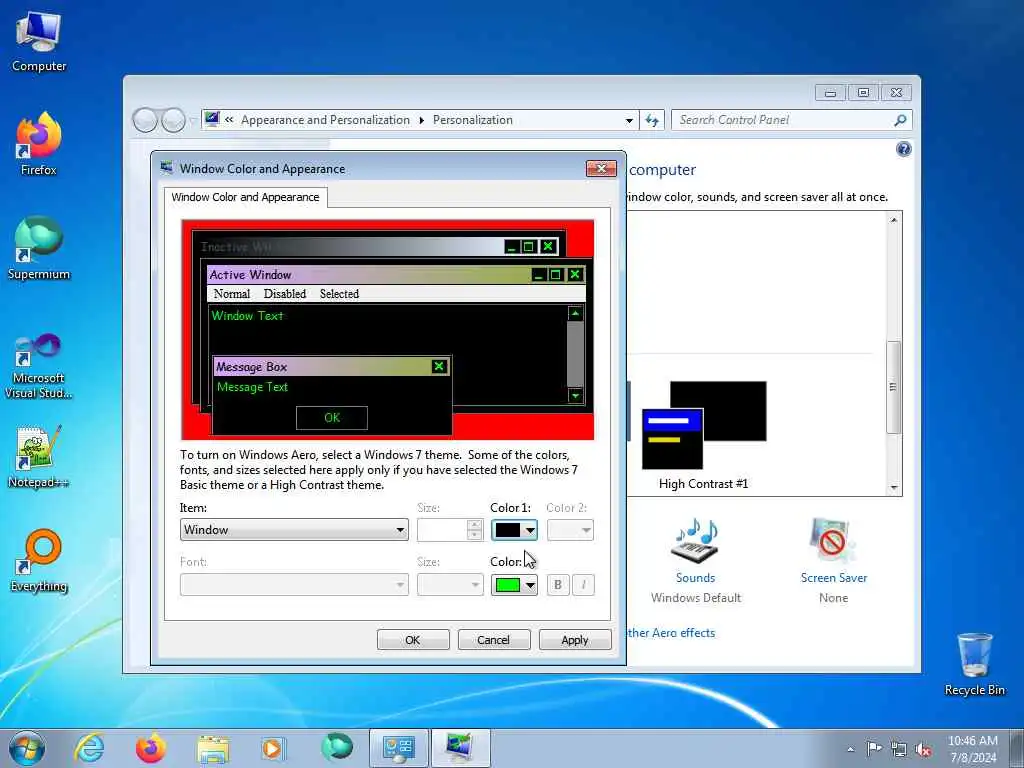Click the themes list scroll down arrow
The width and height of the screenshot is (1024, 768).
[x=893, y=488]
